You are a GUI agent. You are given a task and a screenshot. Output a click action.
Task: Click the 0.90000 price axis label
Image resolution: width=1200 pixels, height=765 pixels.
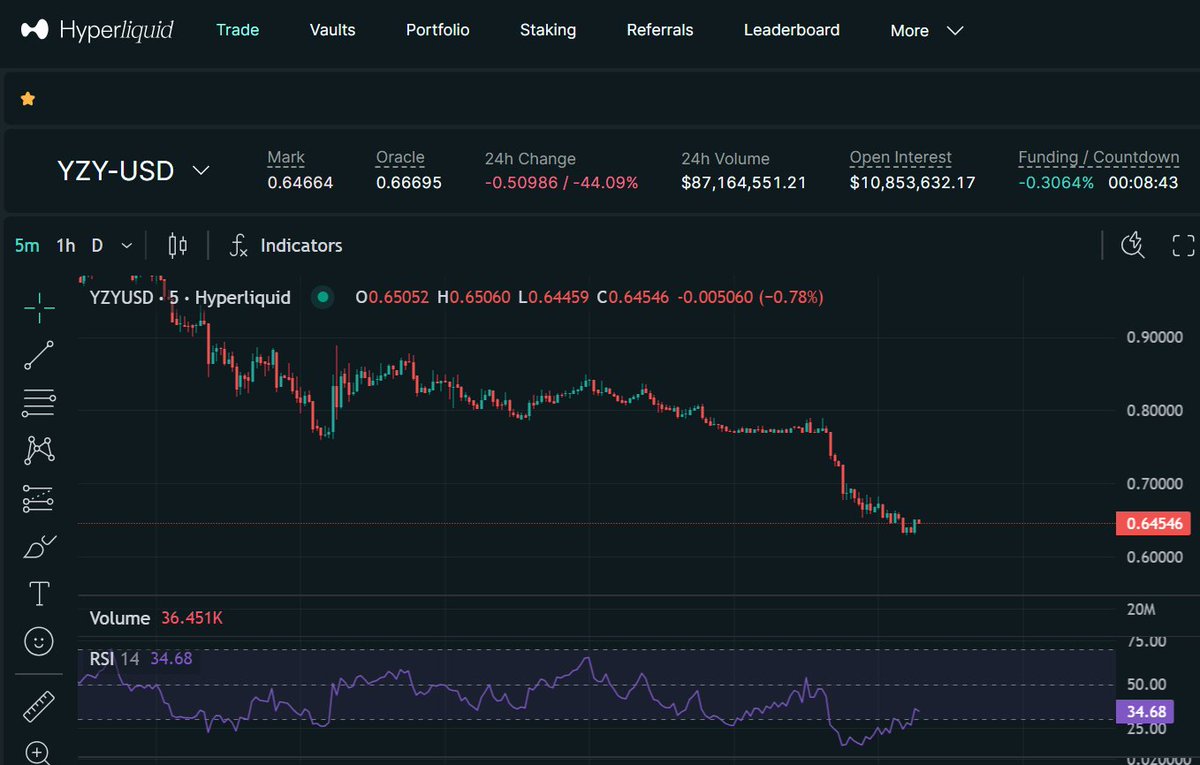click(1155, 337)
